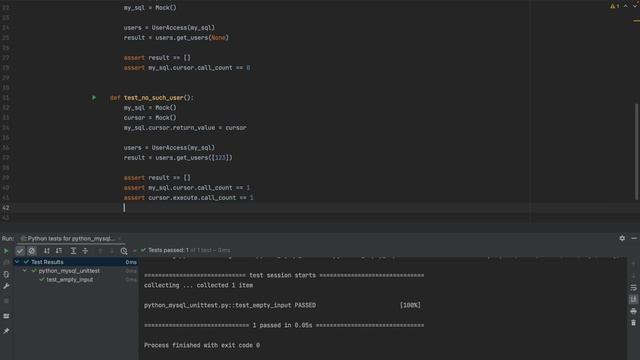
Task: Click '[100%]' progress text in console
Action: point(410,305)
